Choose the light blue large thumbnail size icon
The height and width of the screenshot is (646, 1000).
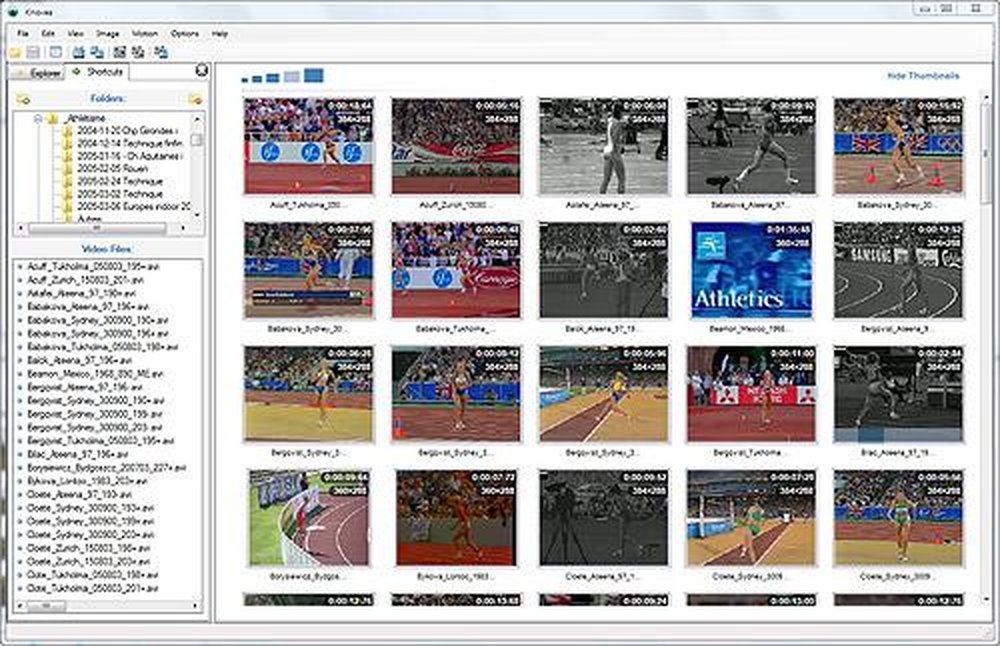[291, 77]
